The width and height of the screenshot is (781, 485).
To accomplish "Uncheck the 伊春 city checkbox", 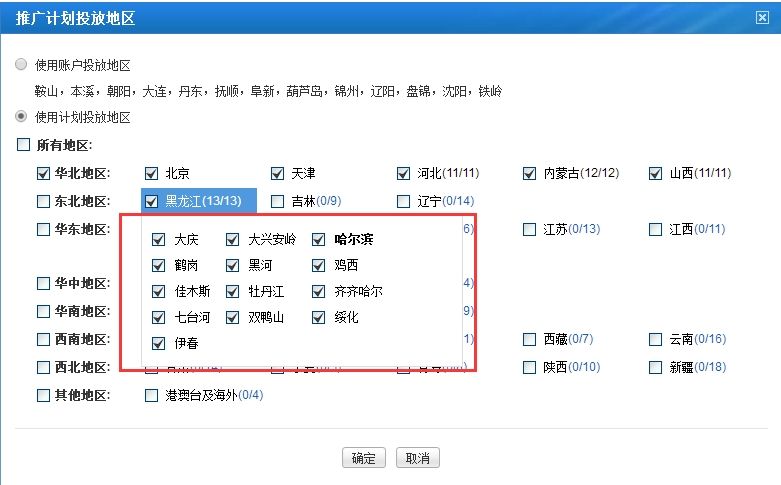I will [x=159, y=344].
